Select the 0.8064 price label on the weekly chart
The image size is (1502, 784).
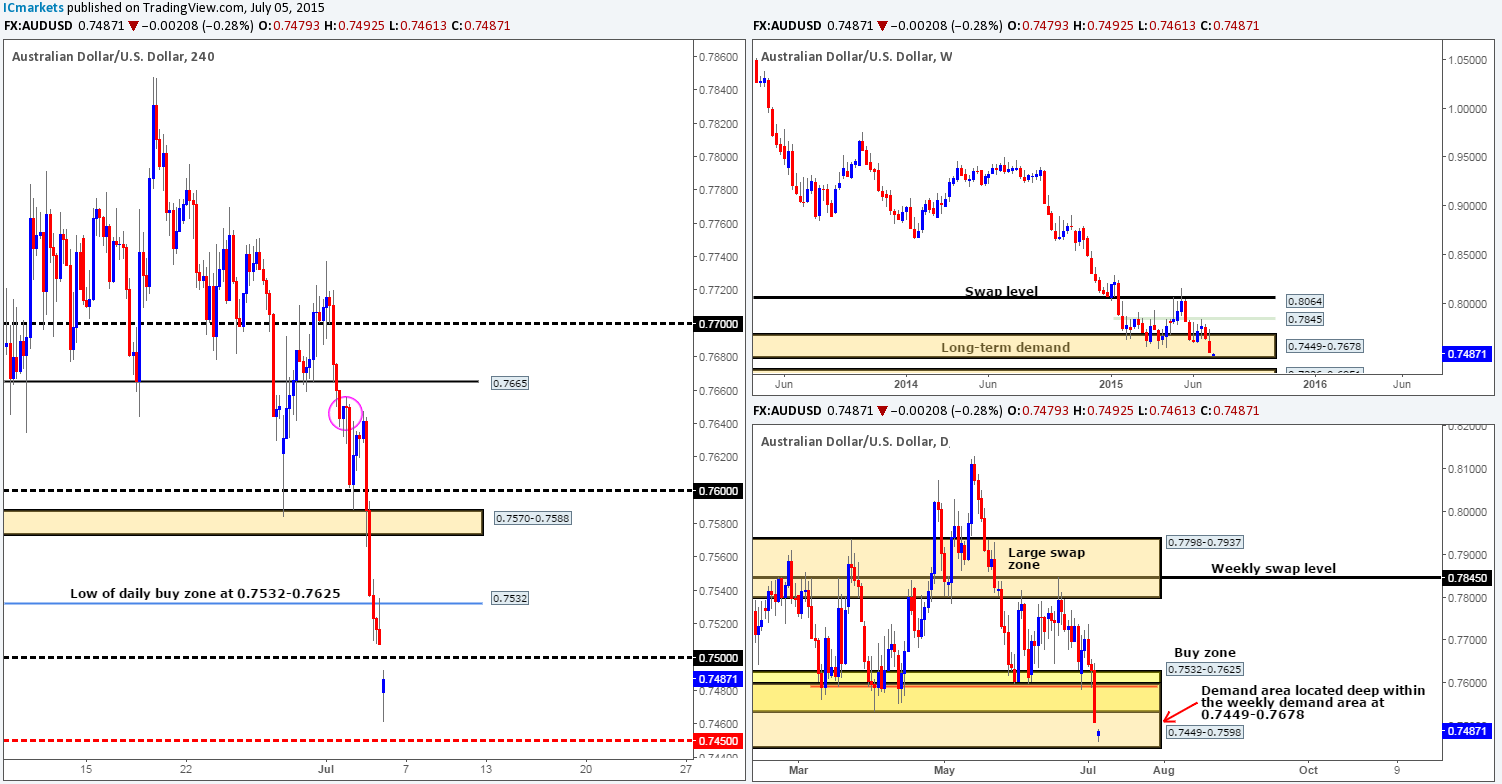pyautogui.click(x=1304, y=300)
